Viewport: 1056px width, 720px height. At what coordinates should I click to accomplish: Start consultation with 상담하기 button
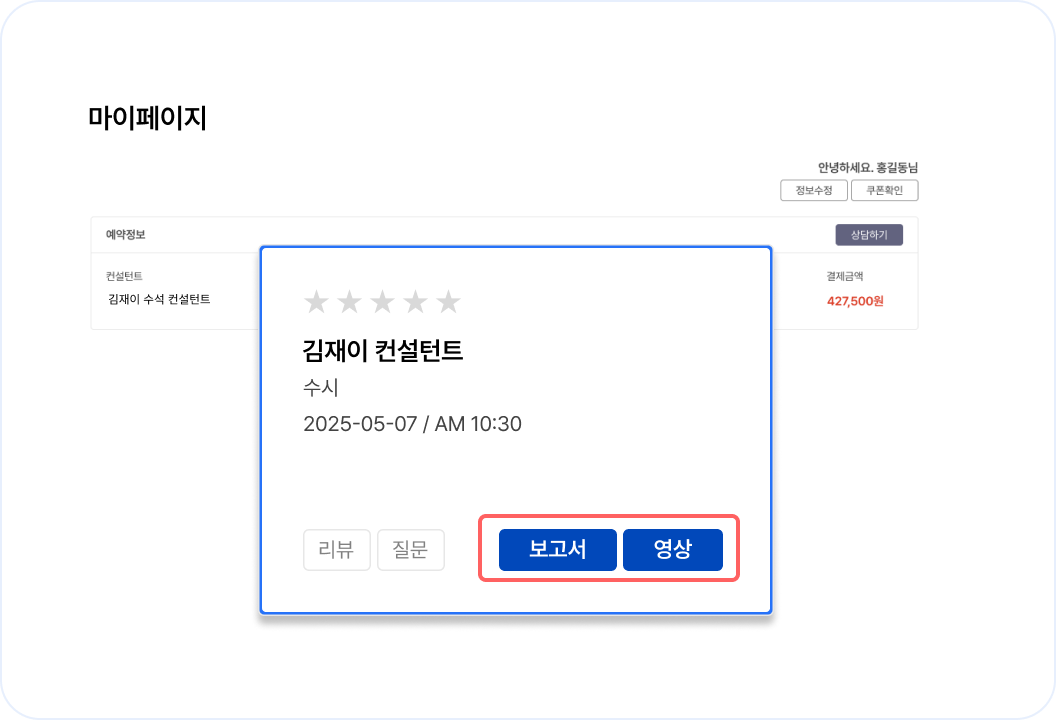tap(869, 234)
